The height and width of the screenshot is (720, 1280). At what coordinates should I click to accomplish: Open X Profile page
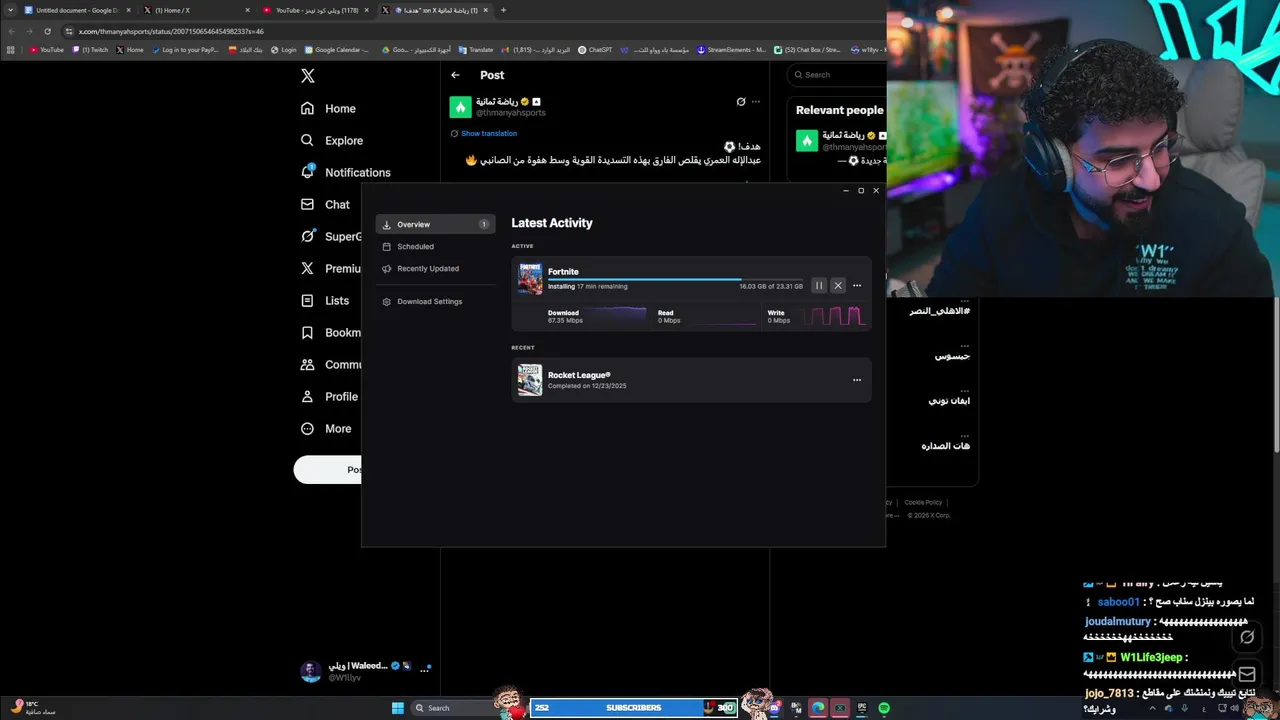pos(329,396)
